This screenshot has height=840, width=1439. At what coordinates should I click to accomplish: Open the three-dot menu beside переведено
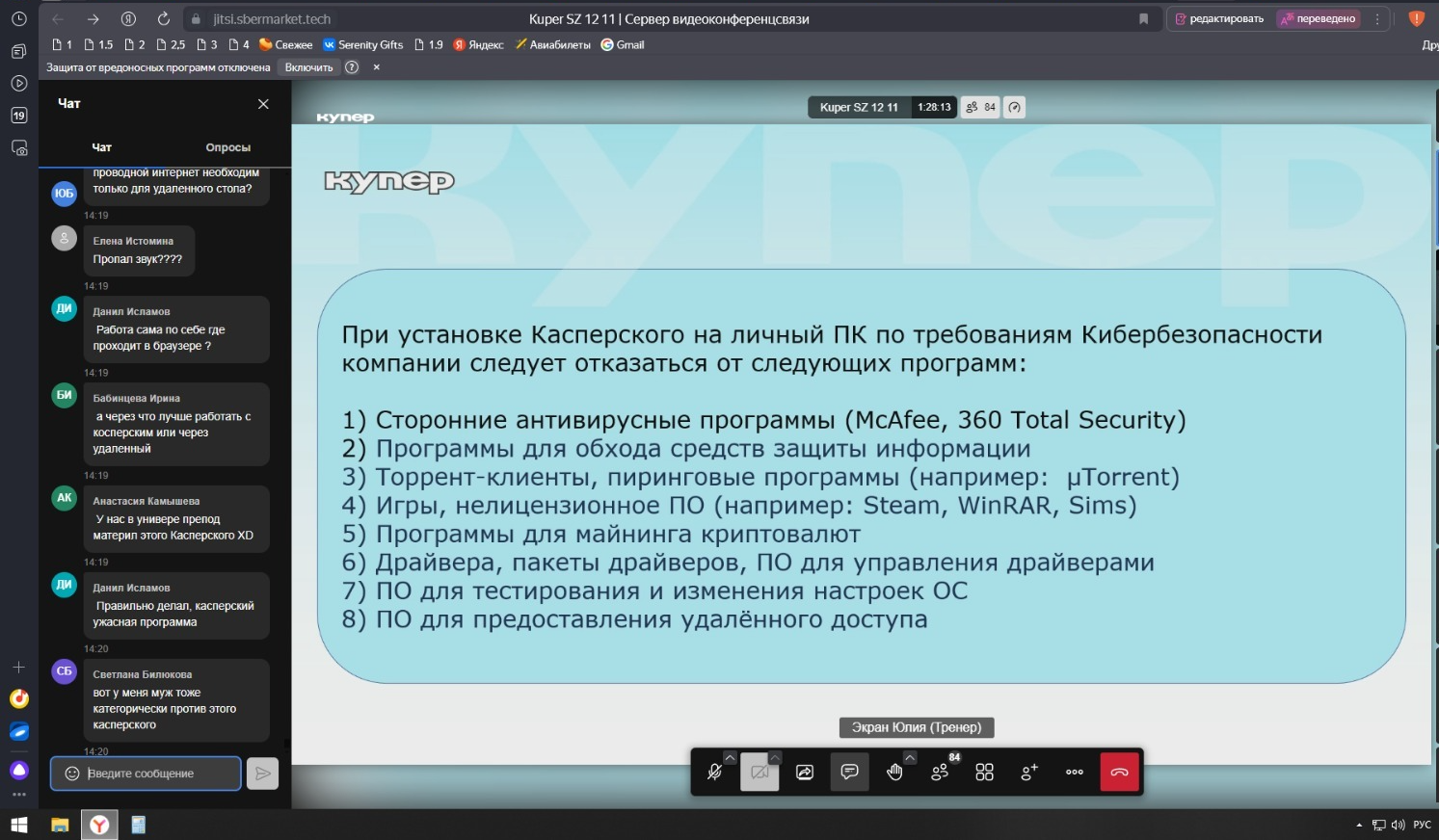(x=1376, y=19)
